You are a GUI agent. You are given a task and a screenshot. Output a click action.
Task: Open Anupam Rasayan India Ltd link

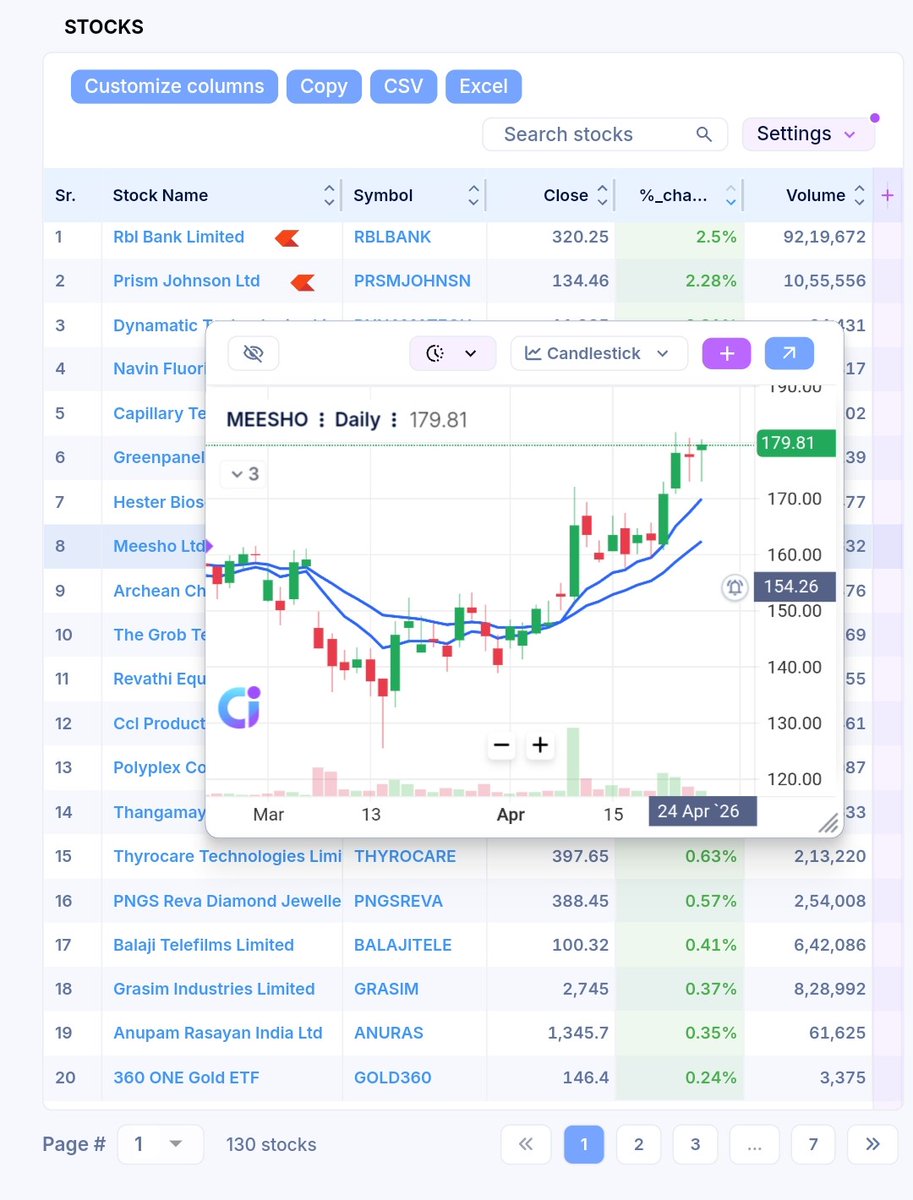tap(218, 1033)
